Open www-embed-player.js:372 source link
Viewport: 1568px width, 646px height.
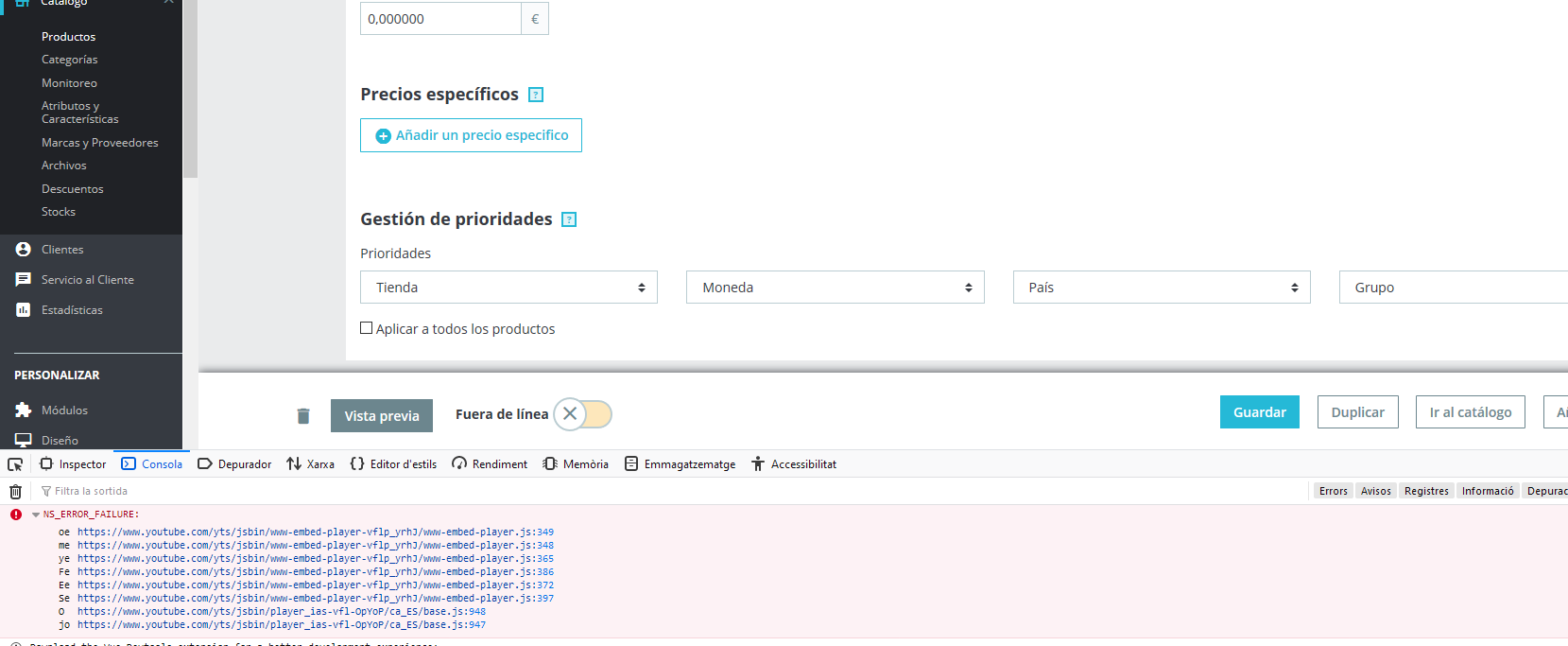click(x=316, y=585)
